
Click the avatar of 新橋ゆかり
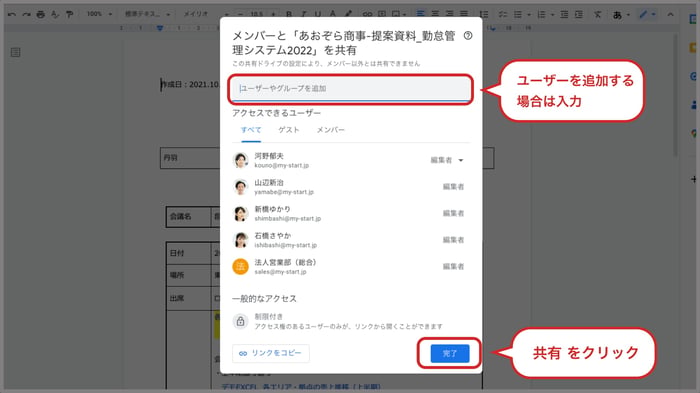[240, 213]
